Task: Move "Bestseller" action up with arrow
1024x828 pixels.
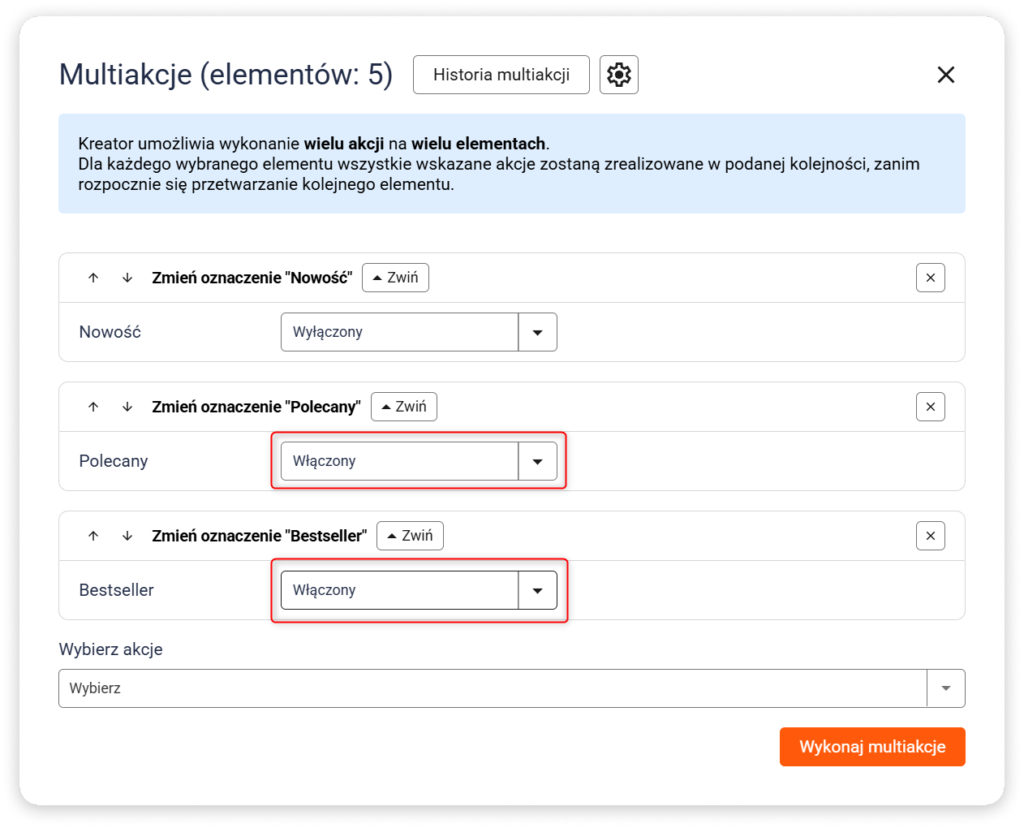Action: 93,536
